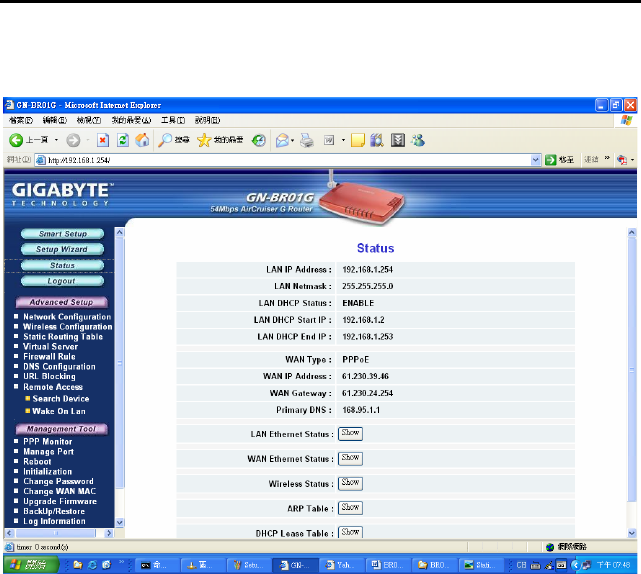Open the Search magnifier tool

(165, 140)
